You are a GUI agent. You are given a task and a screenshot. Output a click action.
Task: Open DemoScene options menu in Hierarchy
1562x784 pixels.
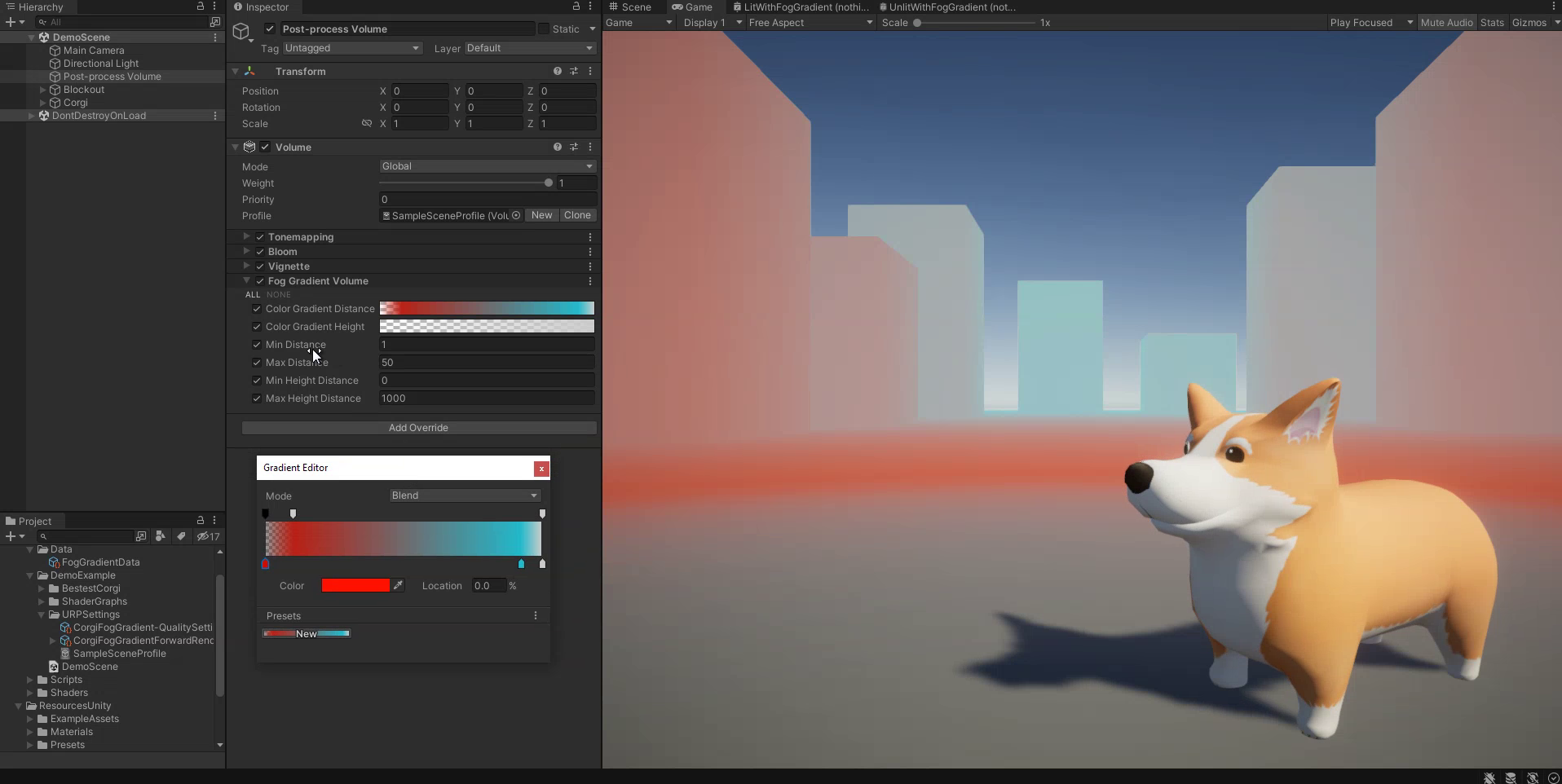pos(215,37)
